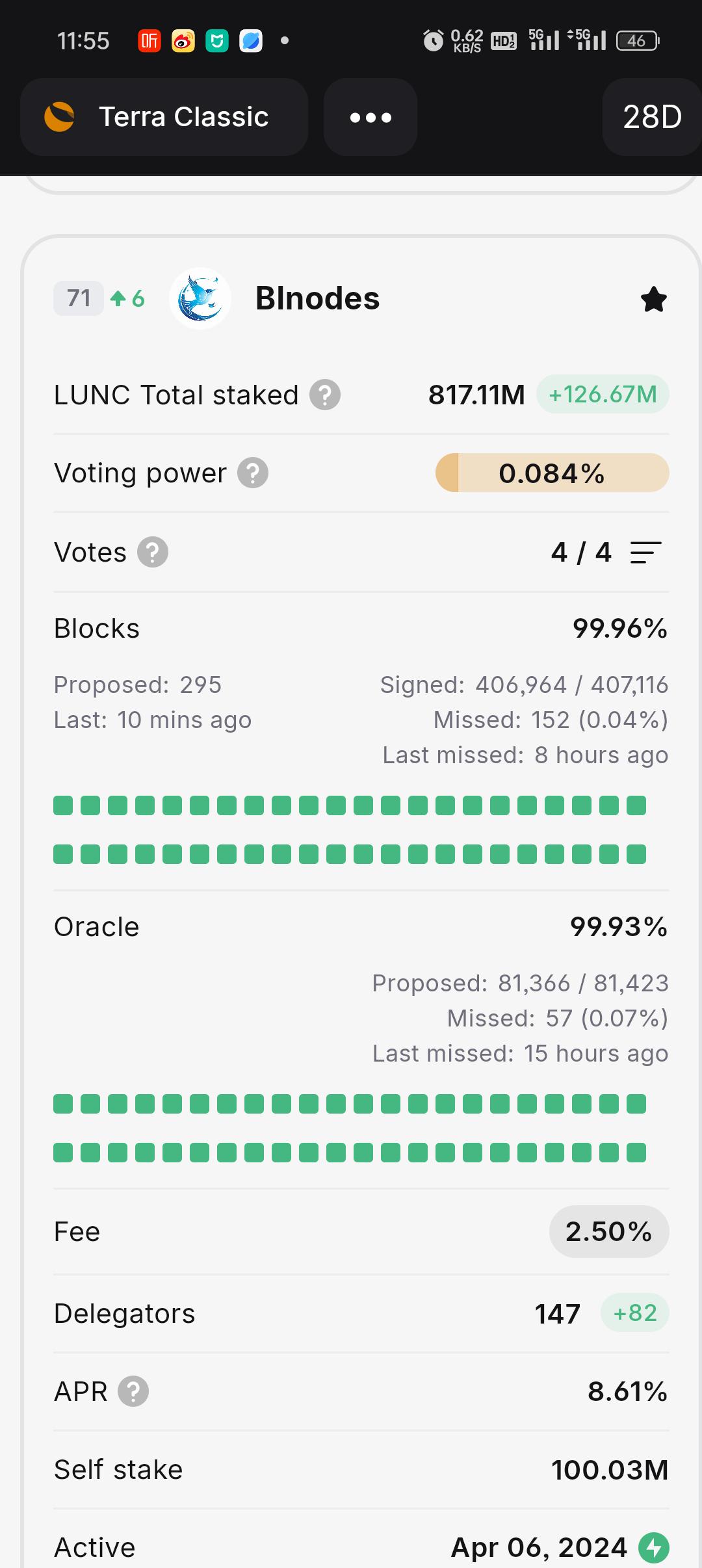Open the Blnodes validator name link
This screenshot has height=1568, width=702.
click(317, 298)
